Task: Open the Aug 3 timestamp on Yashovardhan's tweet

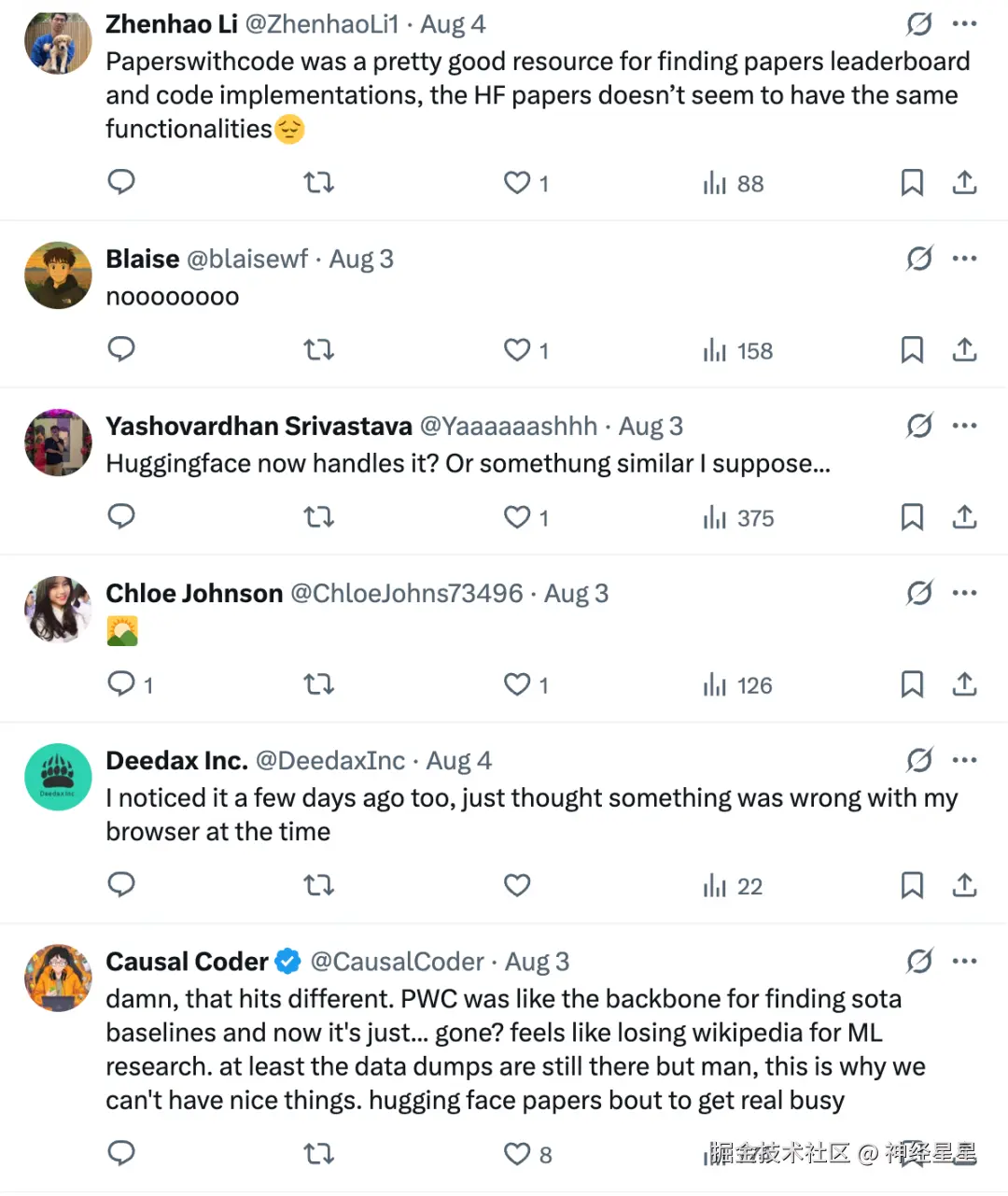Action: pyautogui.click(x=651, y=427)
